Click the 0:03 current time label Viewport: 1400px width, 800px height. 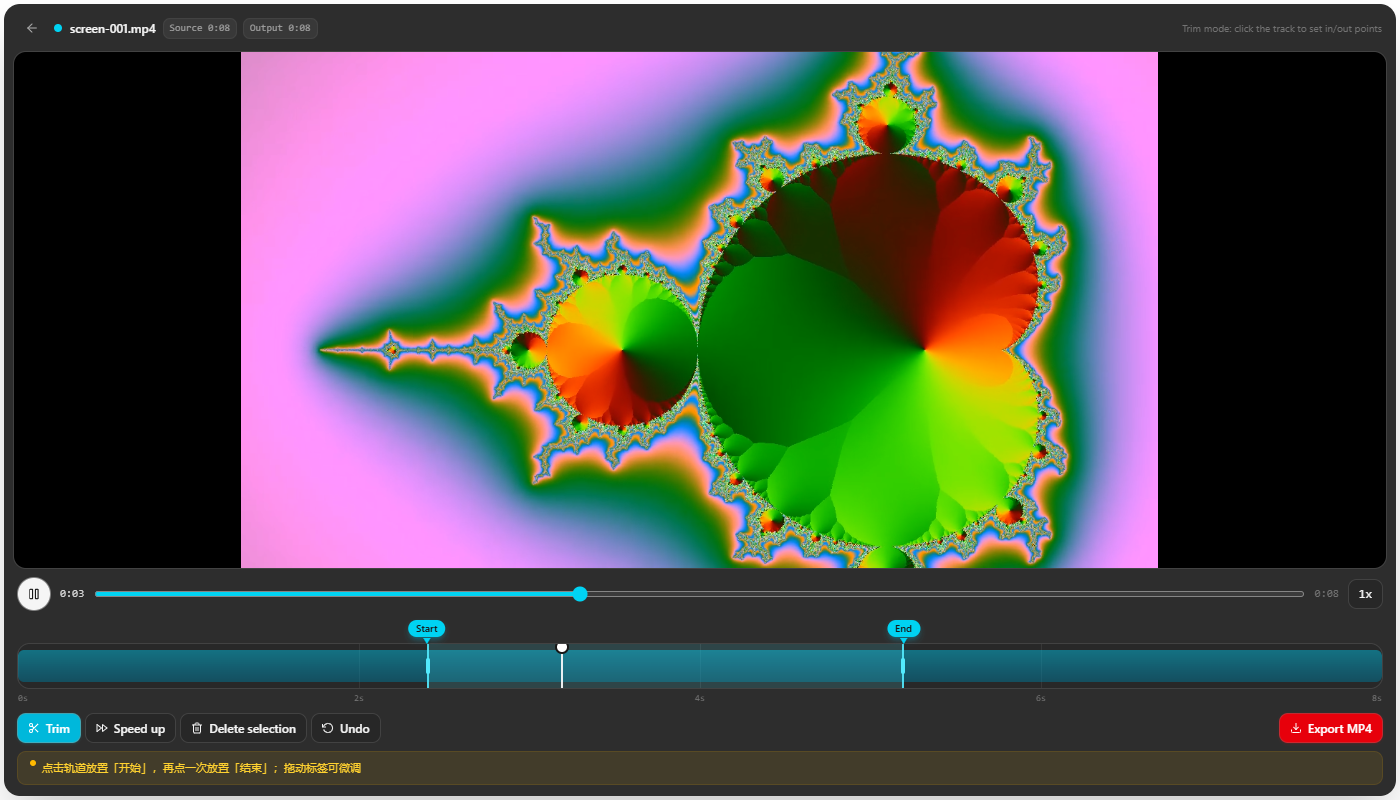(72, 594)
